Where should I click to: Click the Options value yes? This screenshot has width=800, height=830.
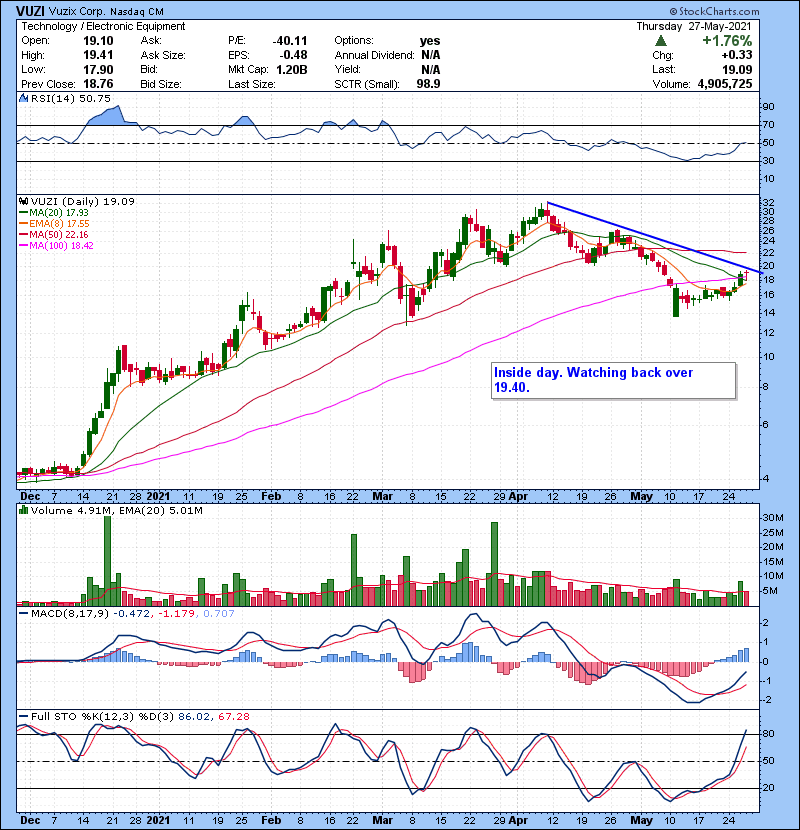point(430,41)
